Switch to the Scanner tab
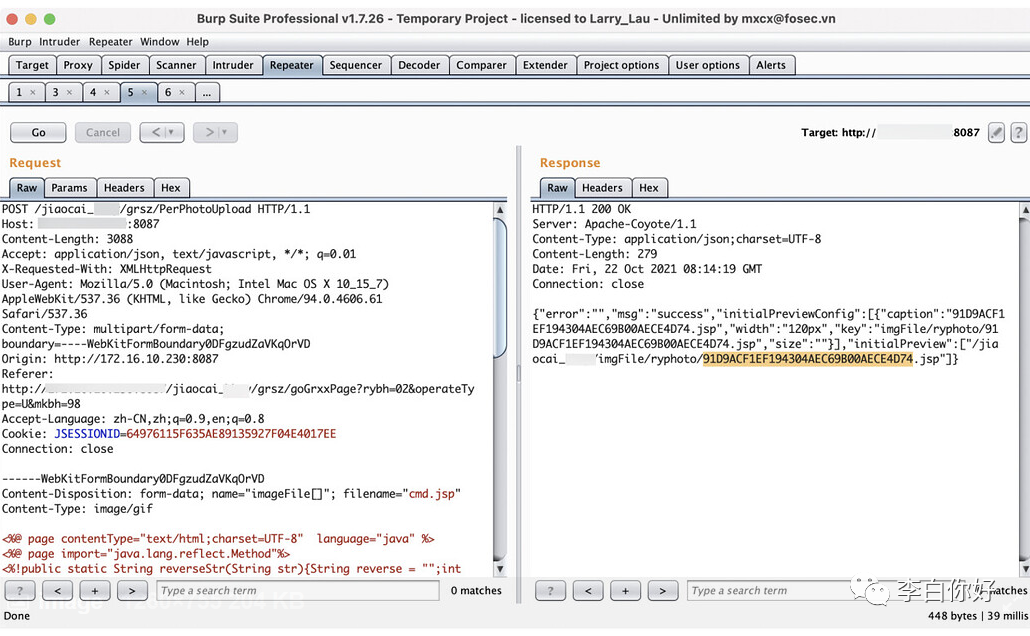Screen dimensions: 1030x636 point(176,65)
